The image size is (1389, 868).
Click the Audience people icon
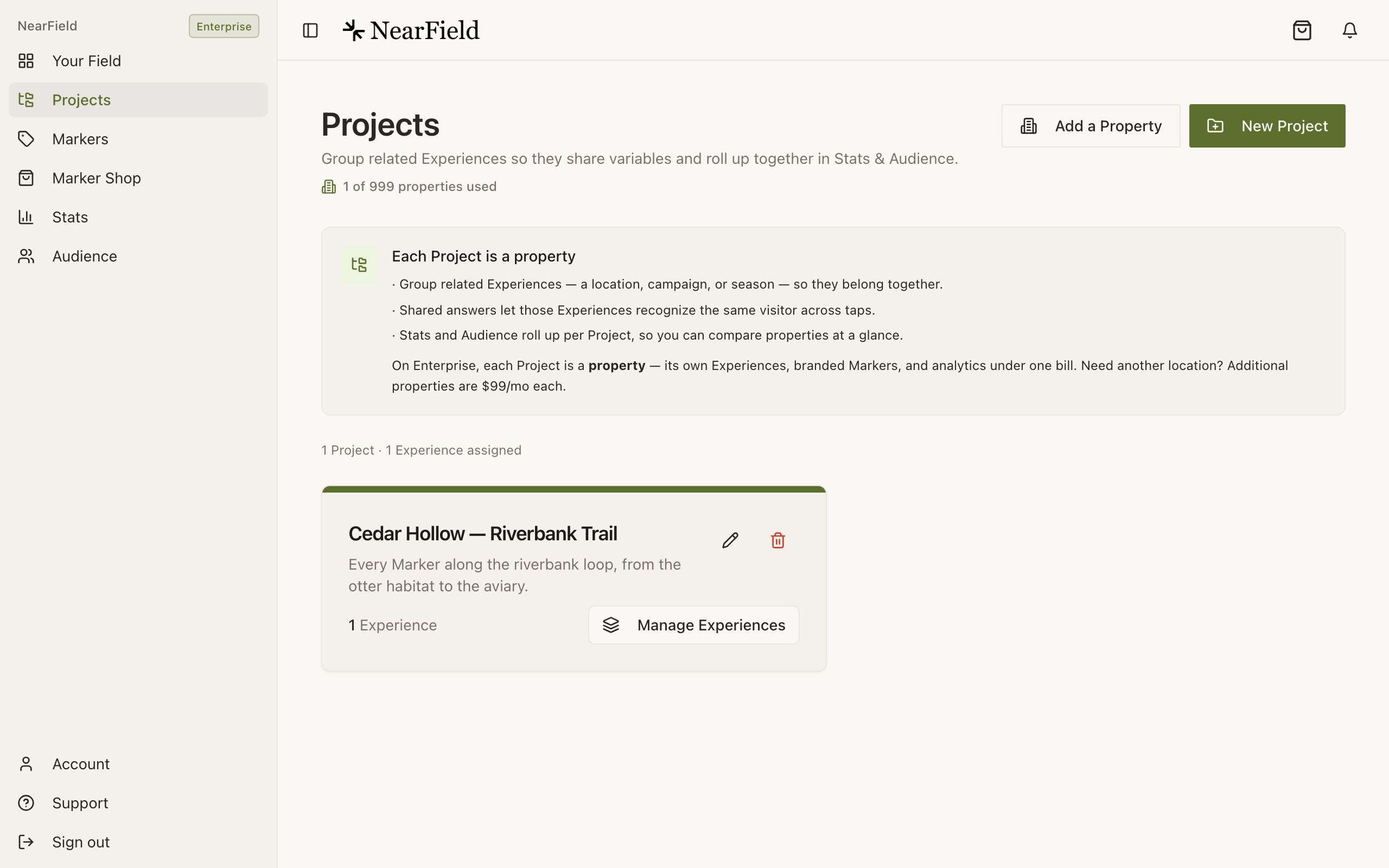[x=26, y=256]
